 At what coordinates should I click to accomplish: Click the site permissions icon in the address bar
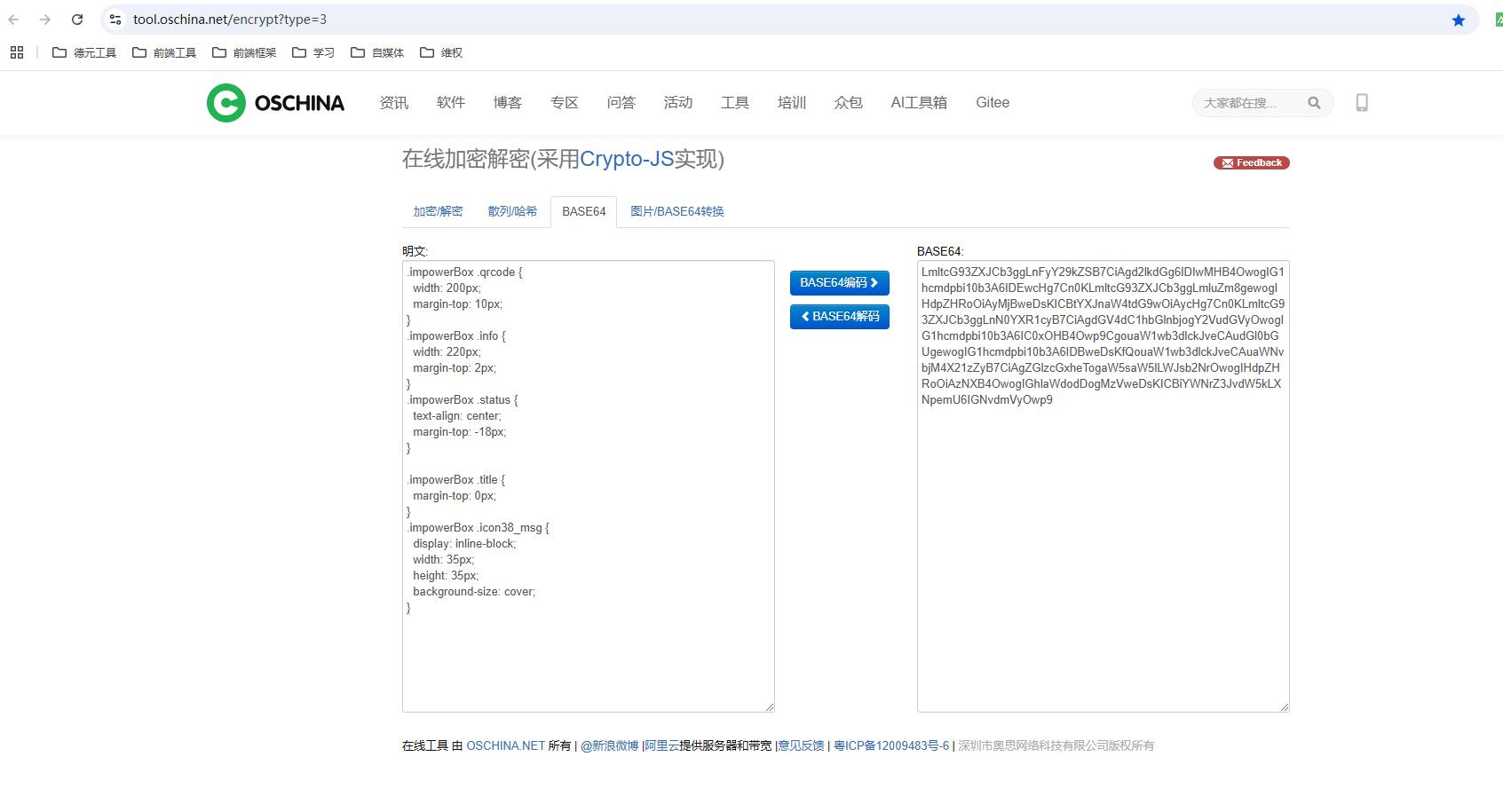point(115,19)
